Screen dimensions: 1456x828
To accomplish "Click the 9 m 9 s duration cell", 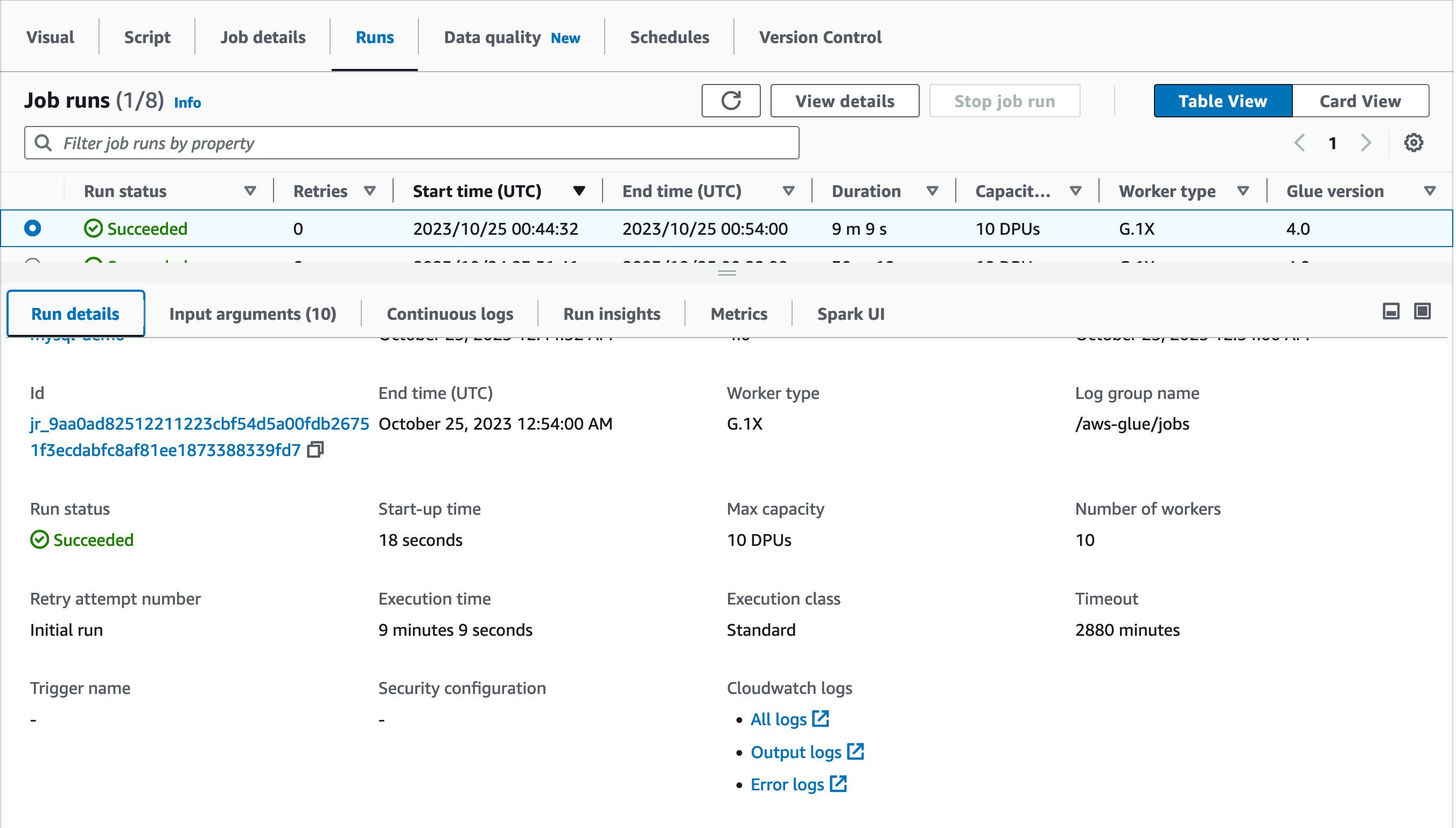I will 859,229.
